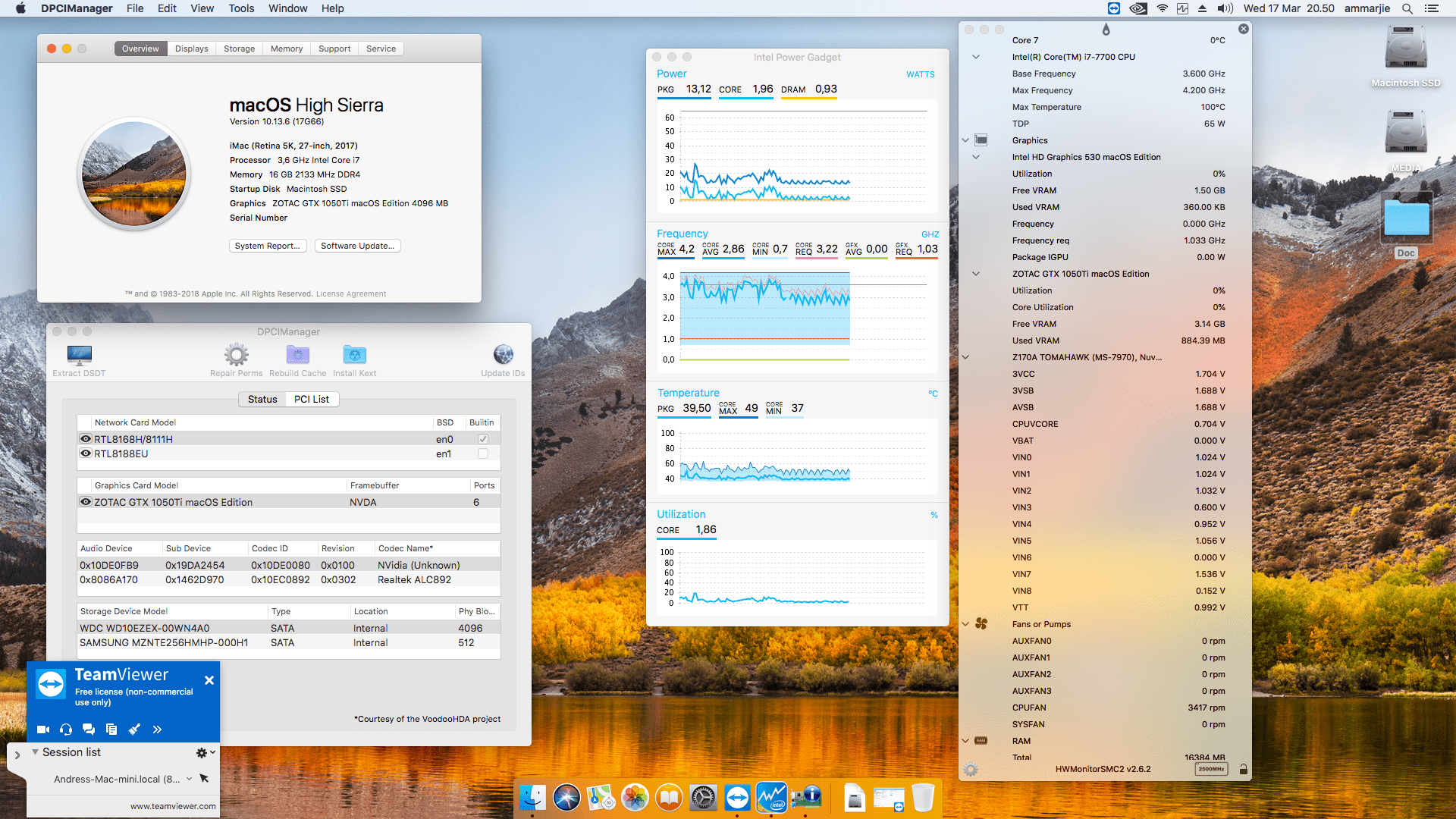1456x819 pixels.
Task: Click the Intel Power Gadget Dock icon
Action: coord(771,798)
